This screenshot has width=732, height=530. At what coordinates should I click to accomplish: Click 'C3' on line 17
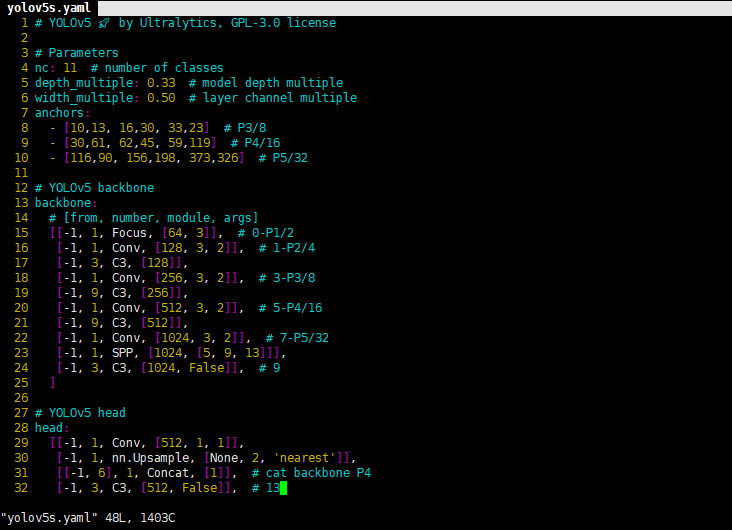119,262
